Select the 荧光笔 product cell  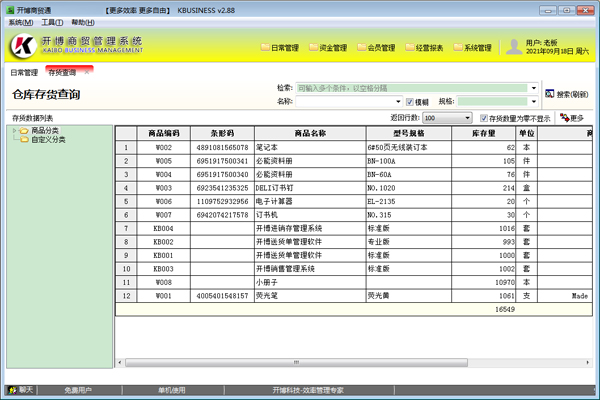(310, 296)
